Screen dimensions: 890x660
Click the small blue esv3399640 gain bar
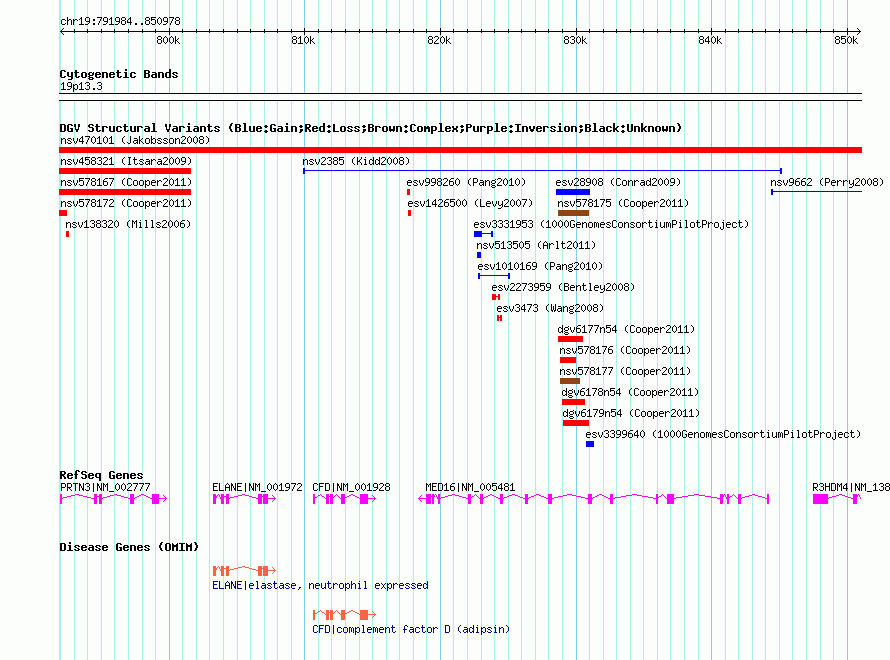590,444
